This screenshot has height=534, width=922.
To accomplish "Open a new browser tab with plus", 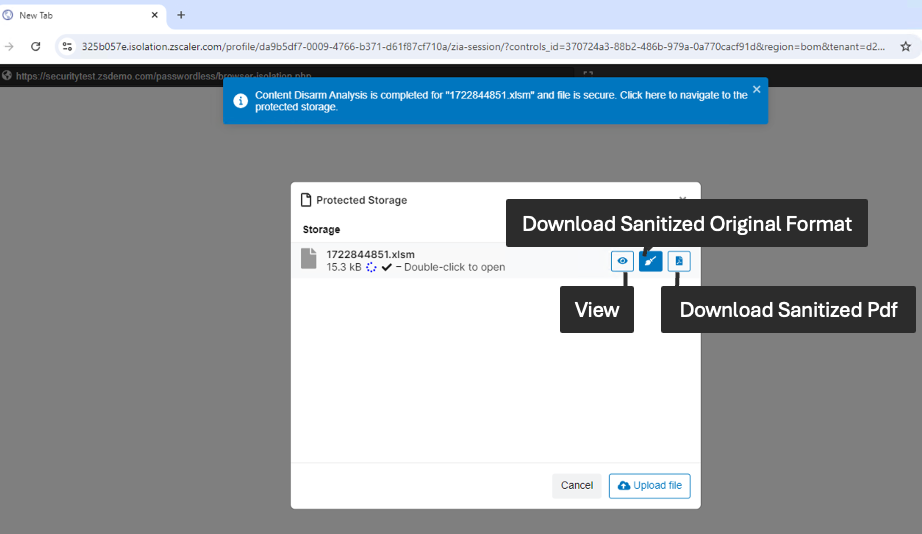I will pos(181,15).
